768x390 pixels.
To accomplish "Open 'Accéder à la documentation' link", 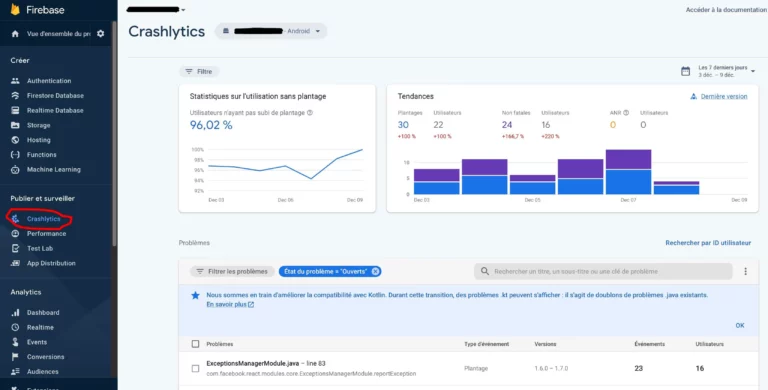I will click(726, 10).
